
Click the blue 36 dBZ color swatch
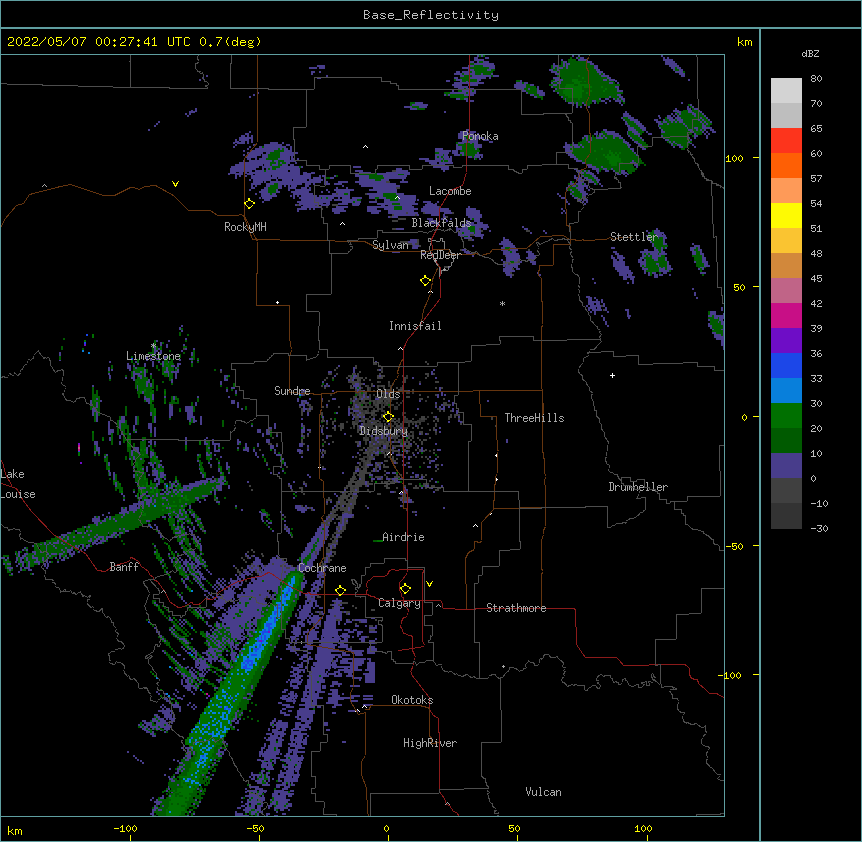(786, 365)
